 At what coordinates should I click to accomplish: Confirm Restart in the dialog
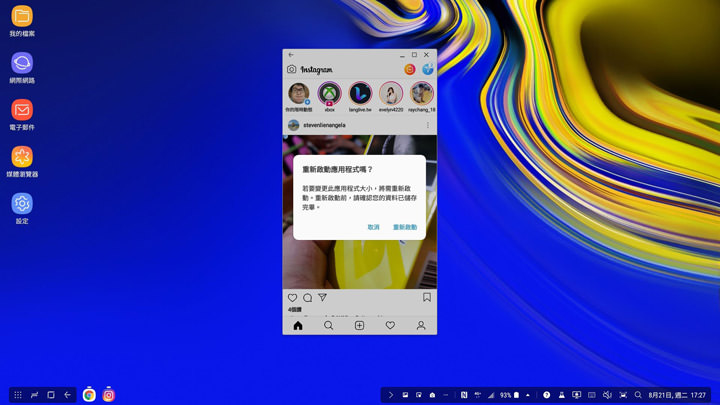point(405,227)
